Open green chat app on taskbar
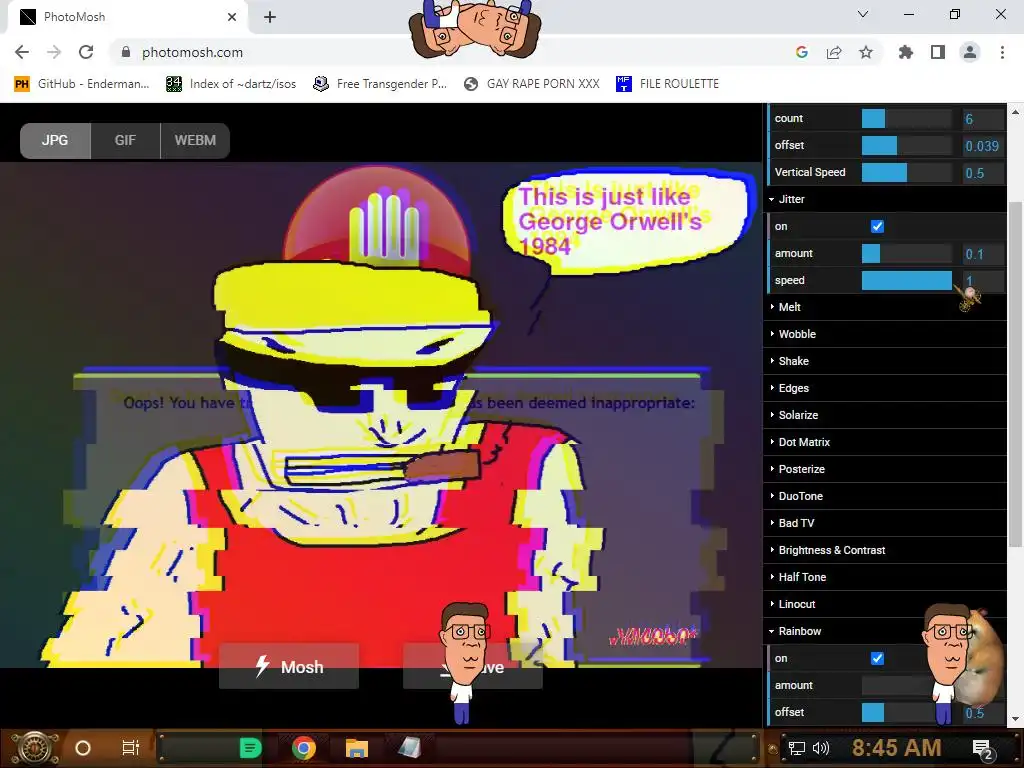The image size is (1024, 768). click(x=250, y=748)
